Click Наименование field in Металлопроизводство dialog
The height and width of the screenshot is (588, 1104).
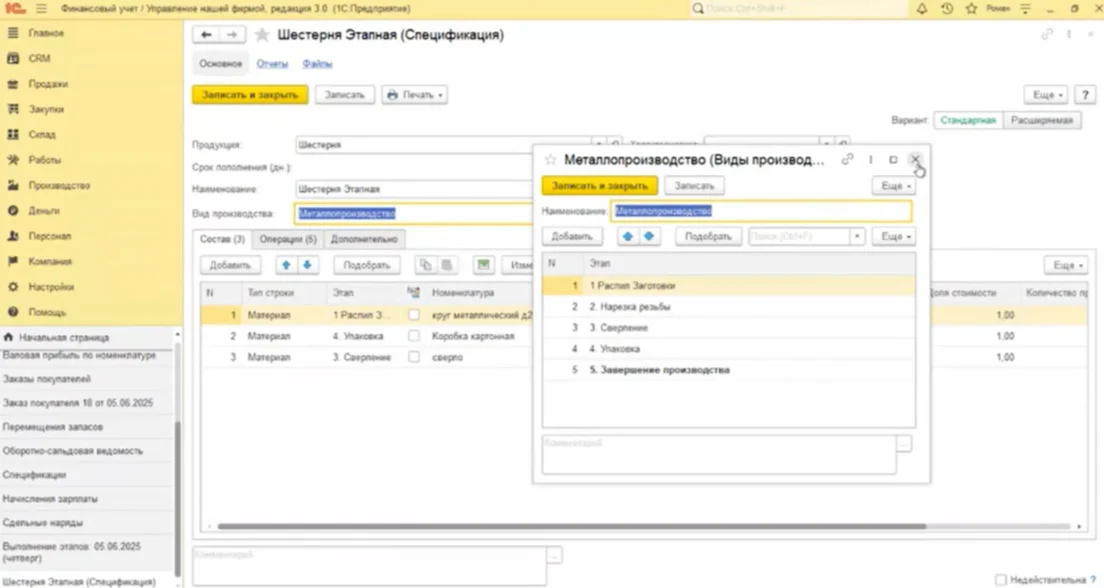point(760,211)
